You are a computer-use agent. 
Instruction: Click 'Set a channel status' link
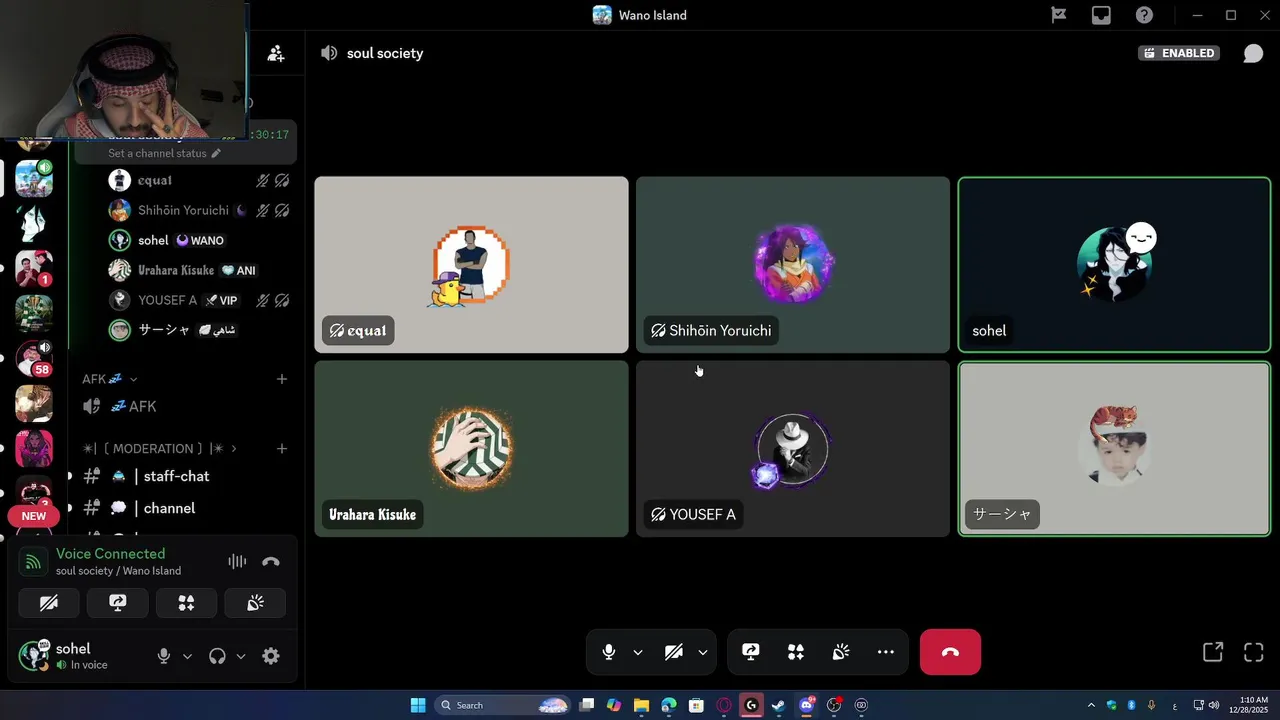[157, 153]
